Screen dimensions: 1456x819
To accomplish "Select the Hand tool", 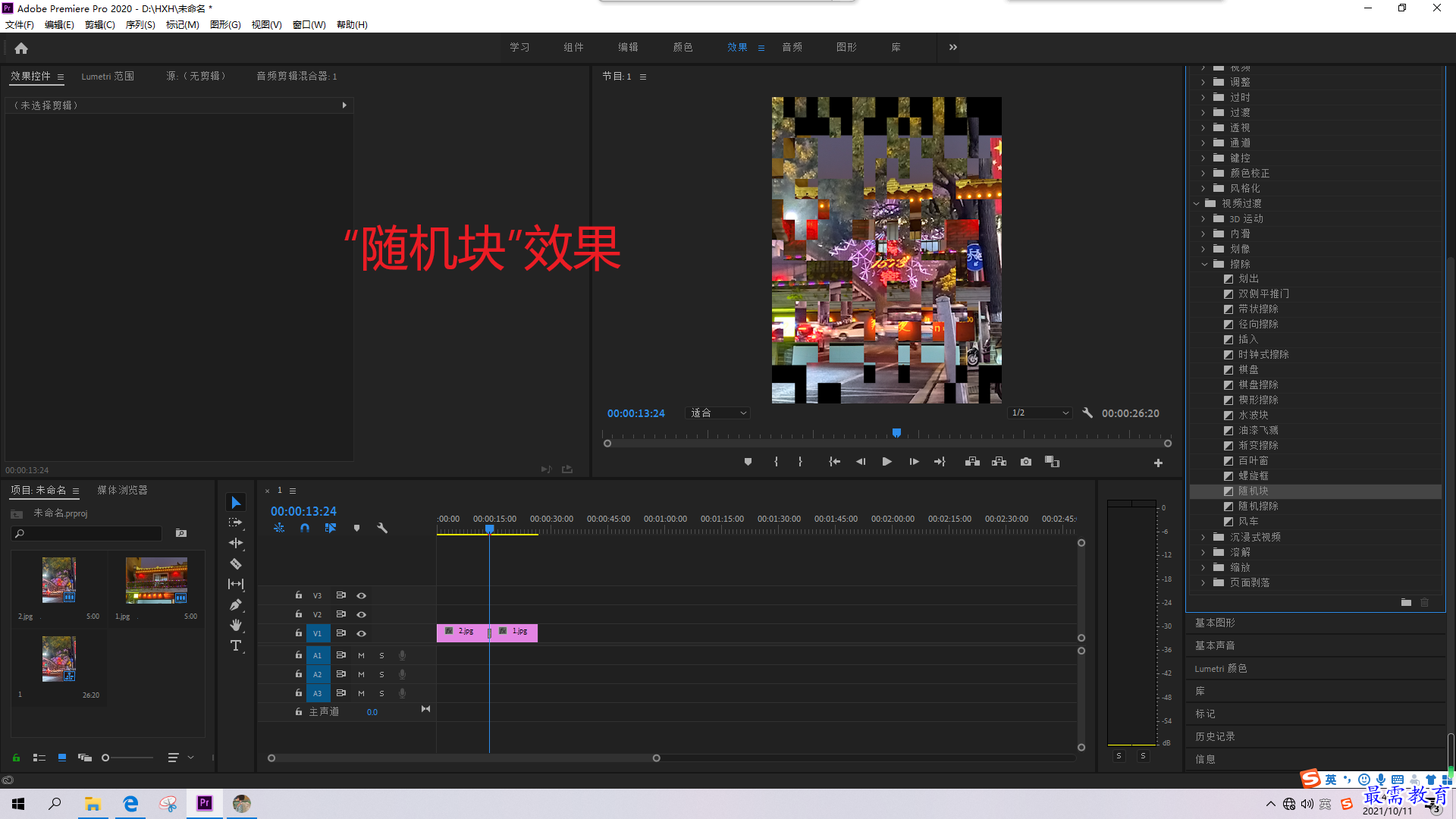I will 236,625.
